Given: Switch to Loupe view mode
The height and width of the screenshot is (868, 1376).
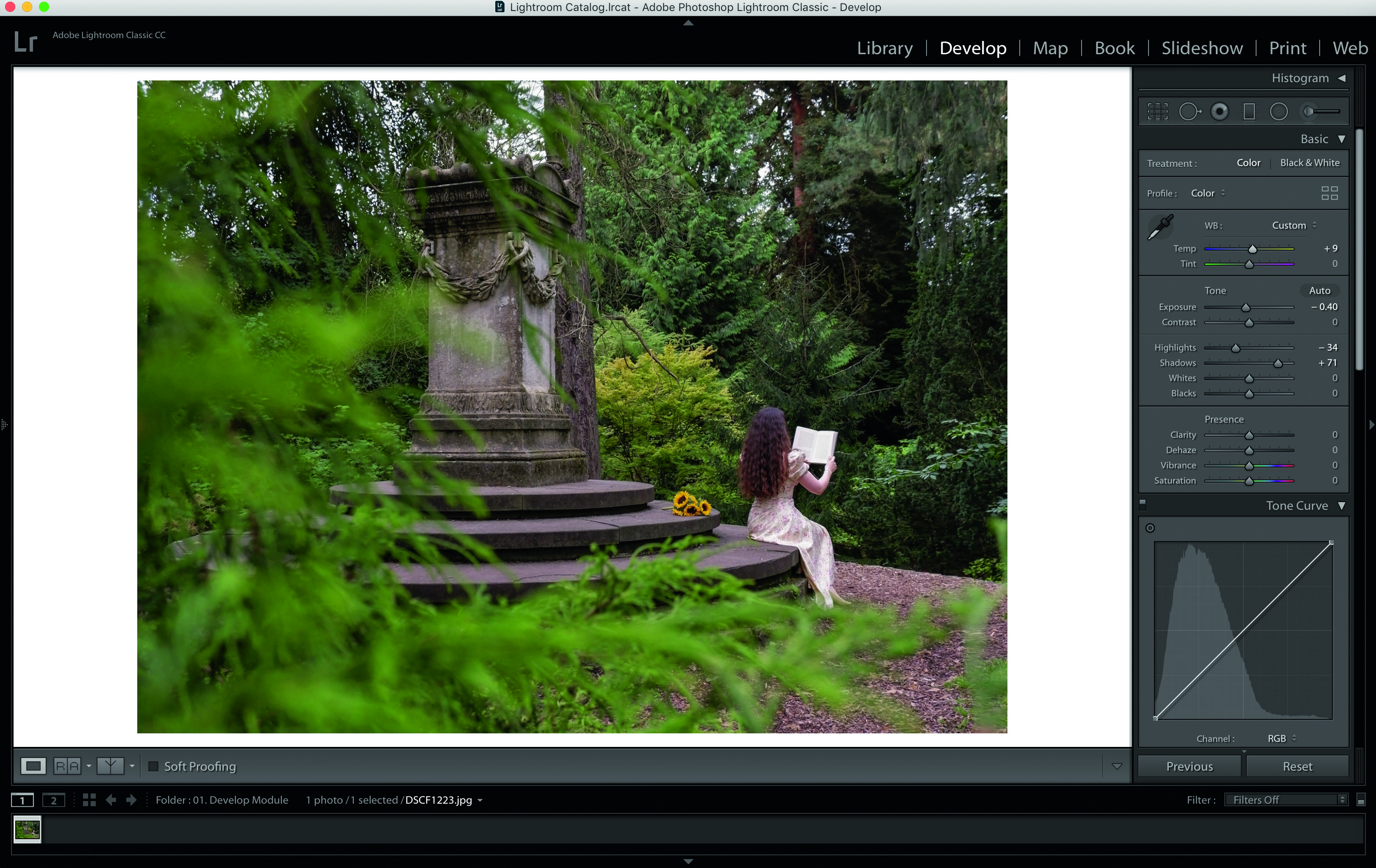Looking at the screenshot, I should pyautogui.click(x=33, y=766).
